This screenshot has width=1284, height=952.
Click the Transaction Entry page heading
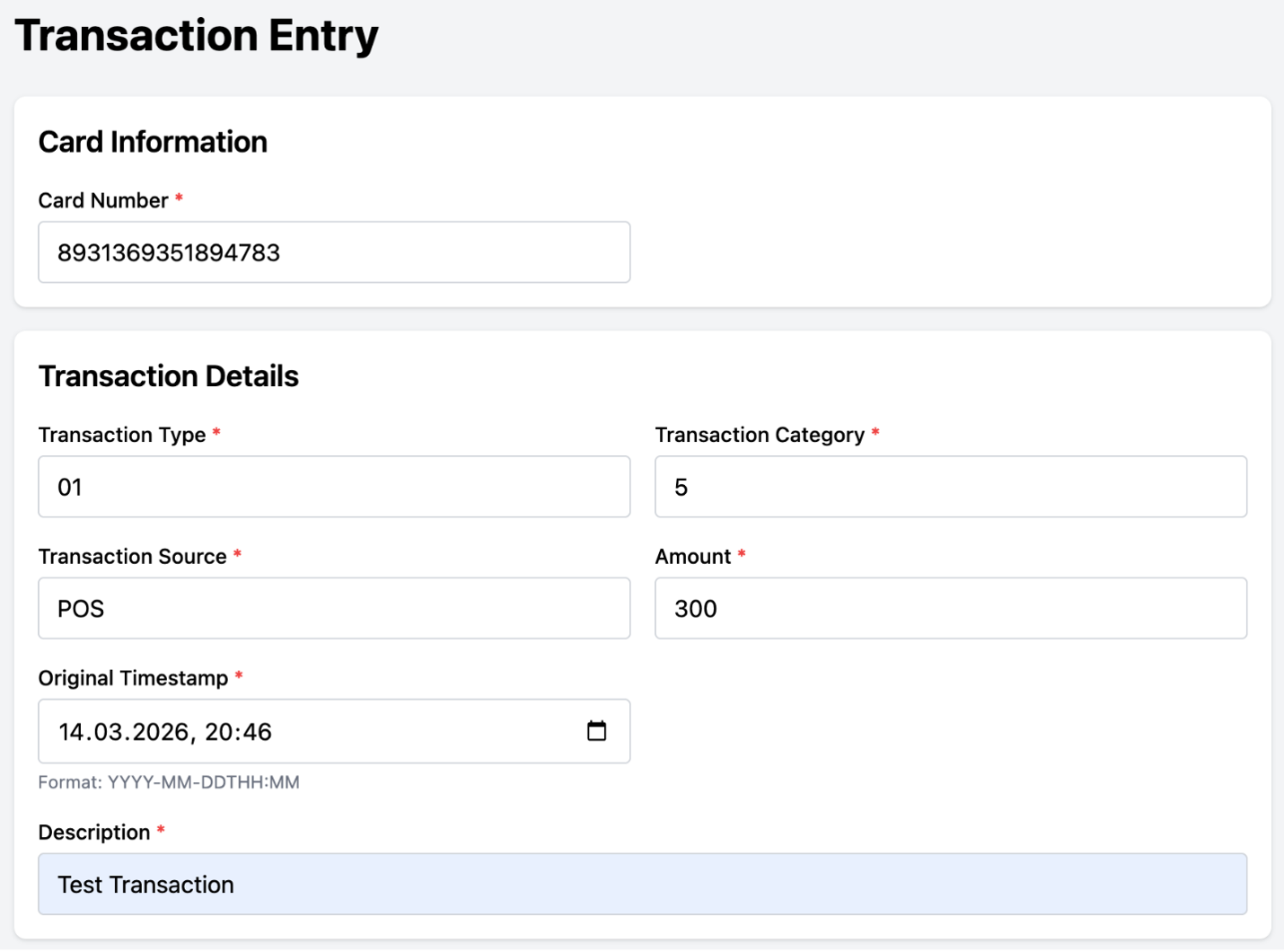click(199, 36)
